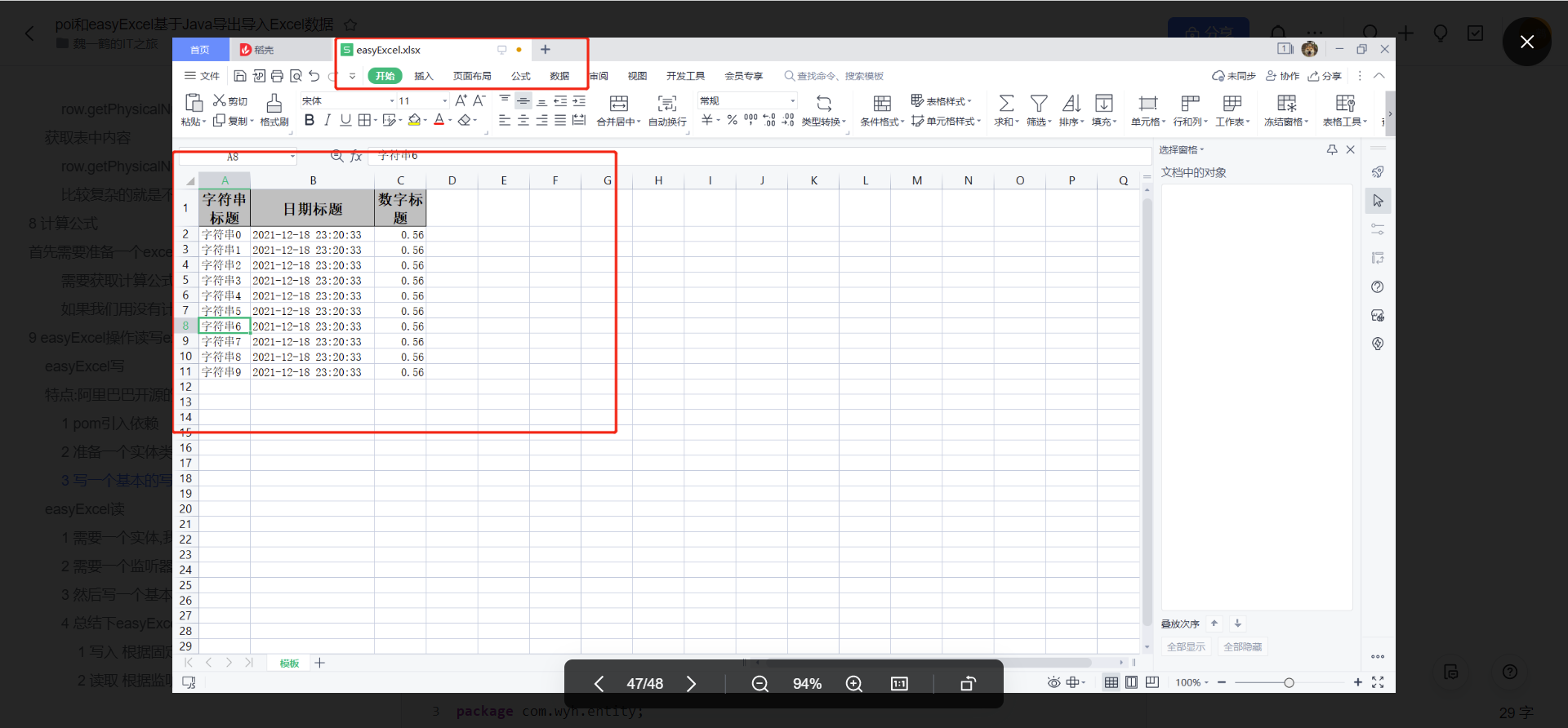Decrease font size with A- icon
1568x728 pixels.
tap(479, 100)
